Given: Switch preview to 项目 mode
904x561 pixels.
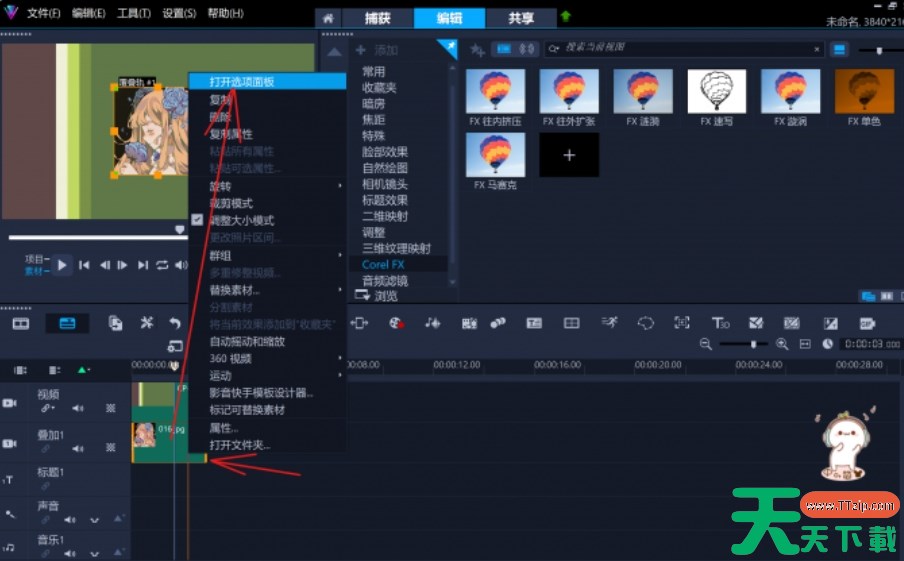Looking at the screenshot, I should (x=36, y=259).
